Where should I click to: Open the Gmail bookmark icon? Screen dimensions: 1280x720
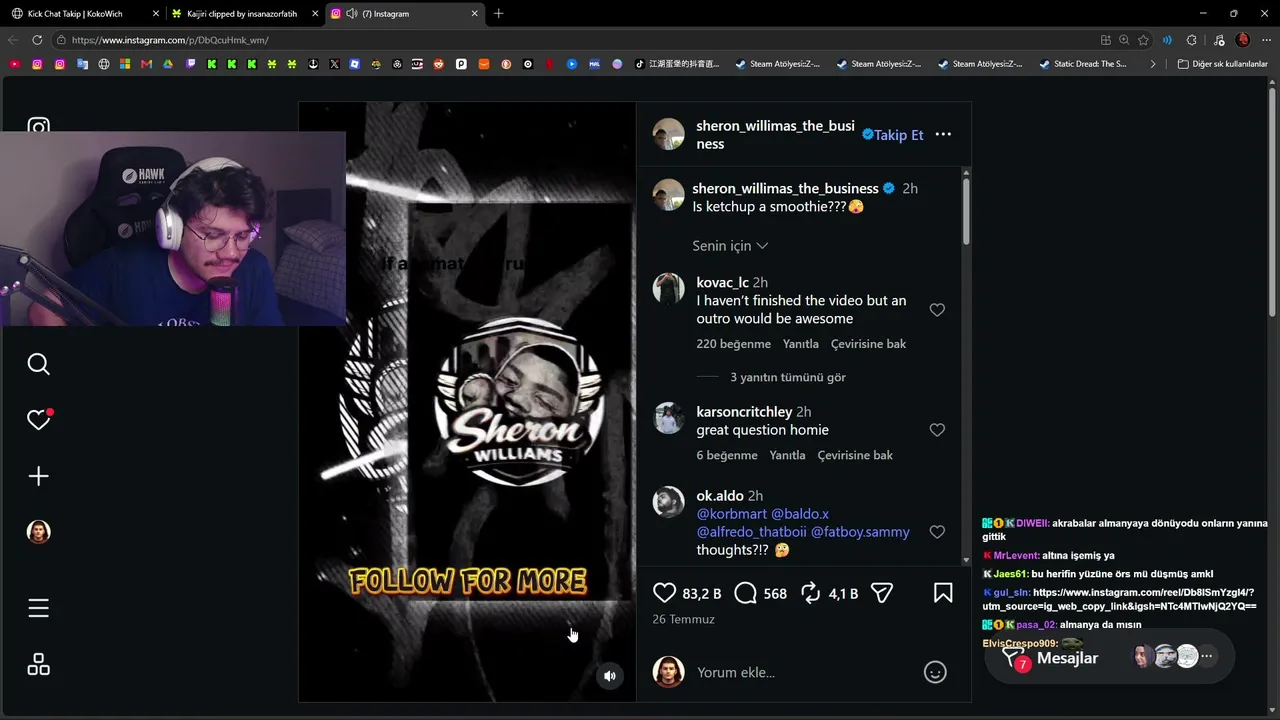146,64
